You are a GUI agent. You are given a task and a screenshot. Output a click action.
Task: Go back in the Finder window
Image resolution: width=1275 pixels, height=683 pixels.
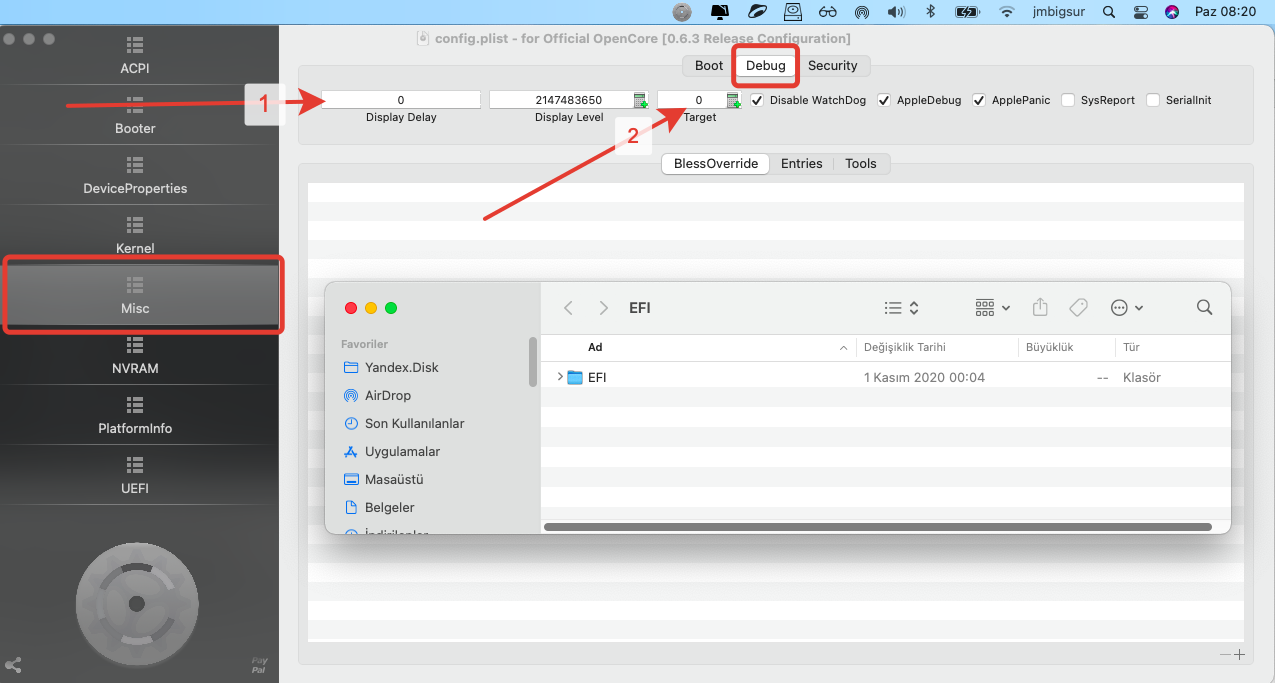(568, 308)
